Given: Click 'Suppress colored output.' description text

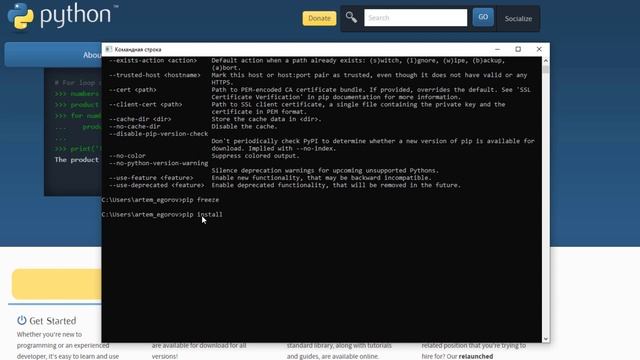Looking at the screenshot, I should (x=255, y=156).
